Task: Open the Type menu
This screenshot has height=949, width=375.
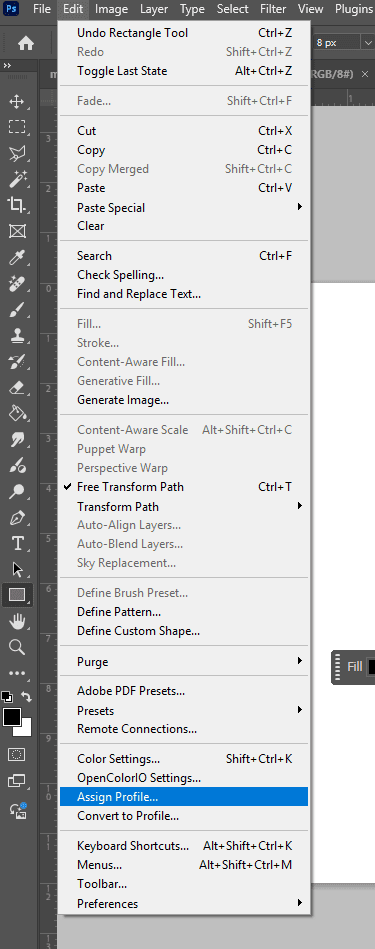Action: pyautogui.click(x=192, y=9)
